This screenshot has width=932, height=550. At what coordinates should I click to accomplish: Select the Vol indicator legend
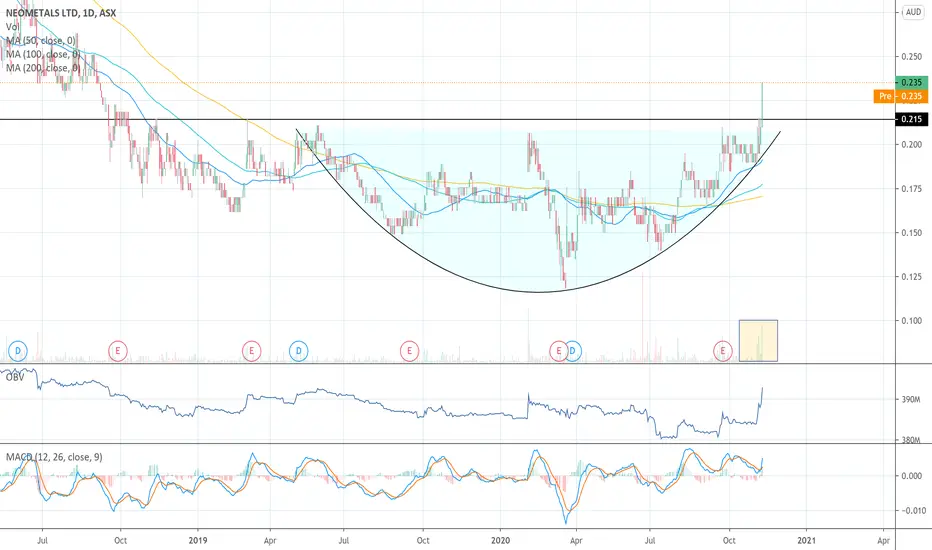(12, 27)
